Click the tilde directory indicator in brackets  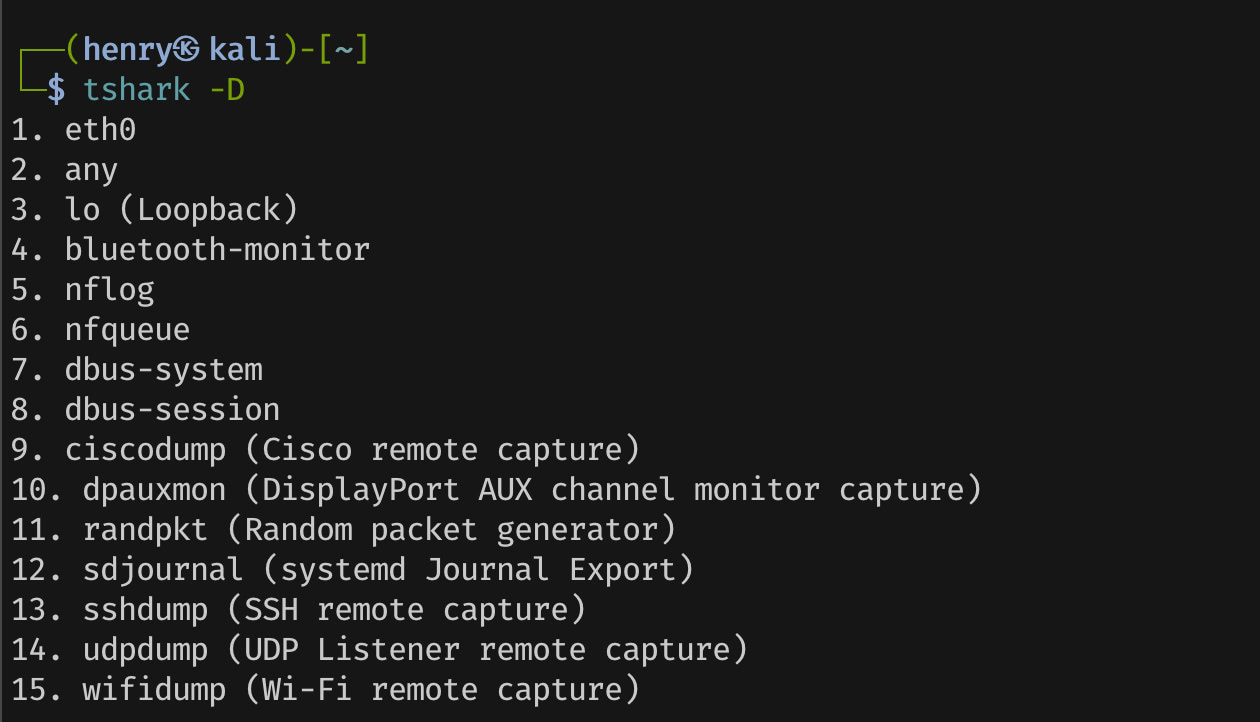click(343, 49)
